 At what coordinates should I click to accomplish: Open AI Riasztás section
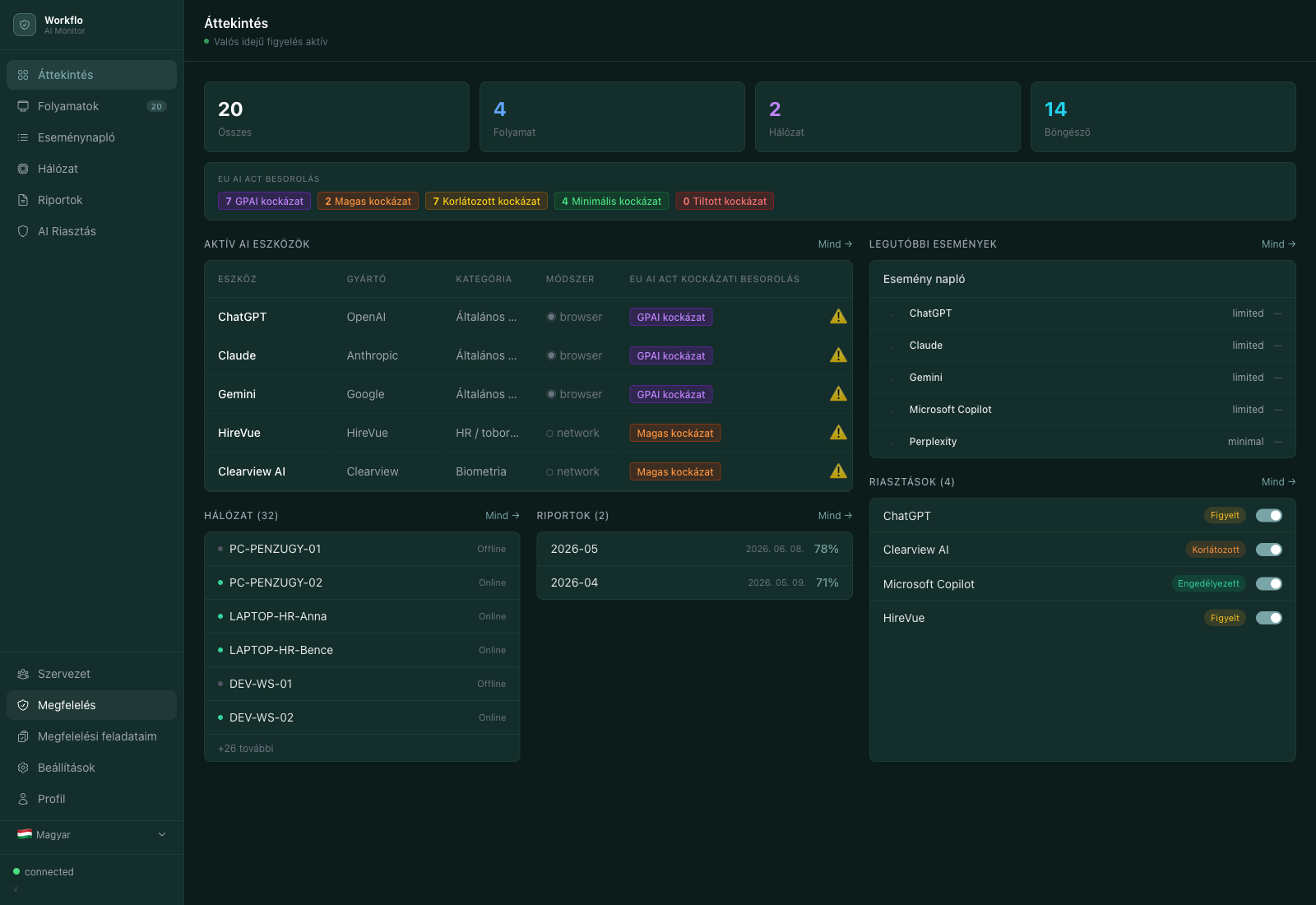(x=91, y=231)
